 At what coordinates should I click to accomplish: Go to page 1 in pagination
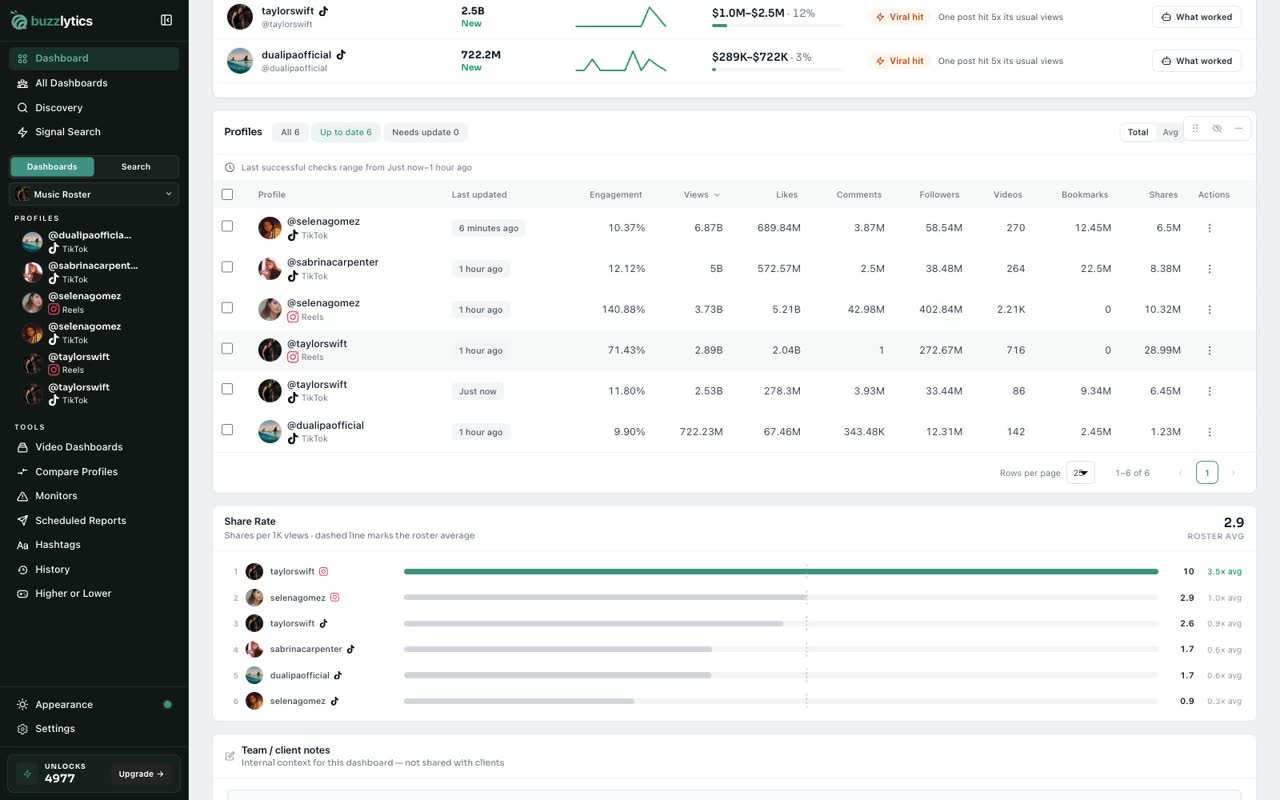click(1207, 473)
